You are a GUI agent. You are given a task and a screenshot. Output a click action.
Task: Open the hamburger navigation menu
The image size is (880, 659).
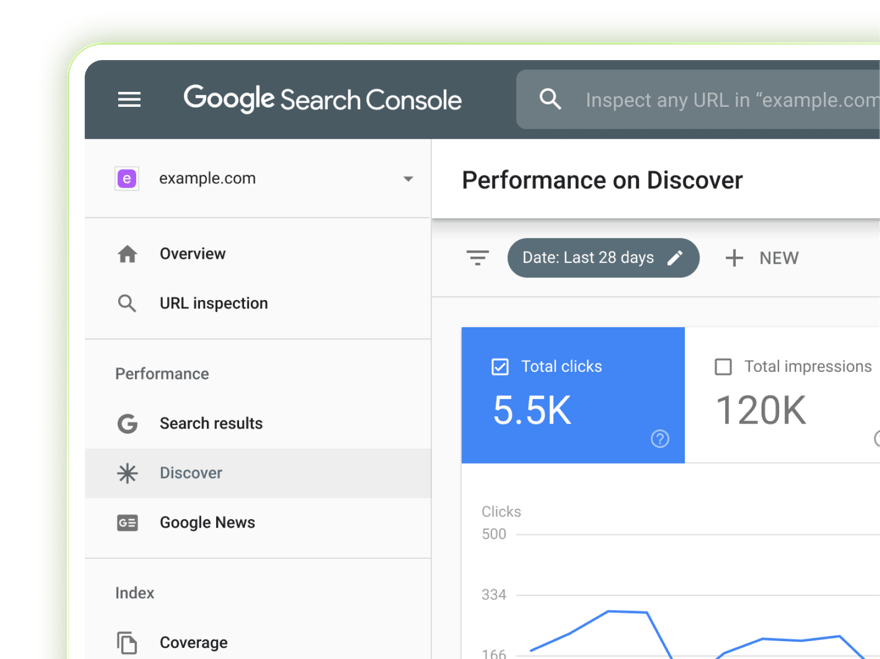point(129,100)
